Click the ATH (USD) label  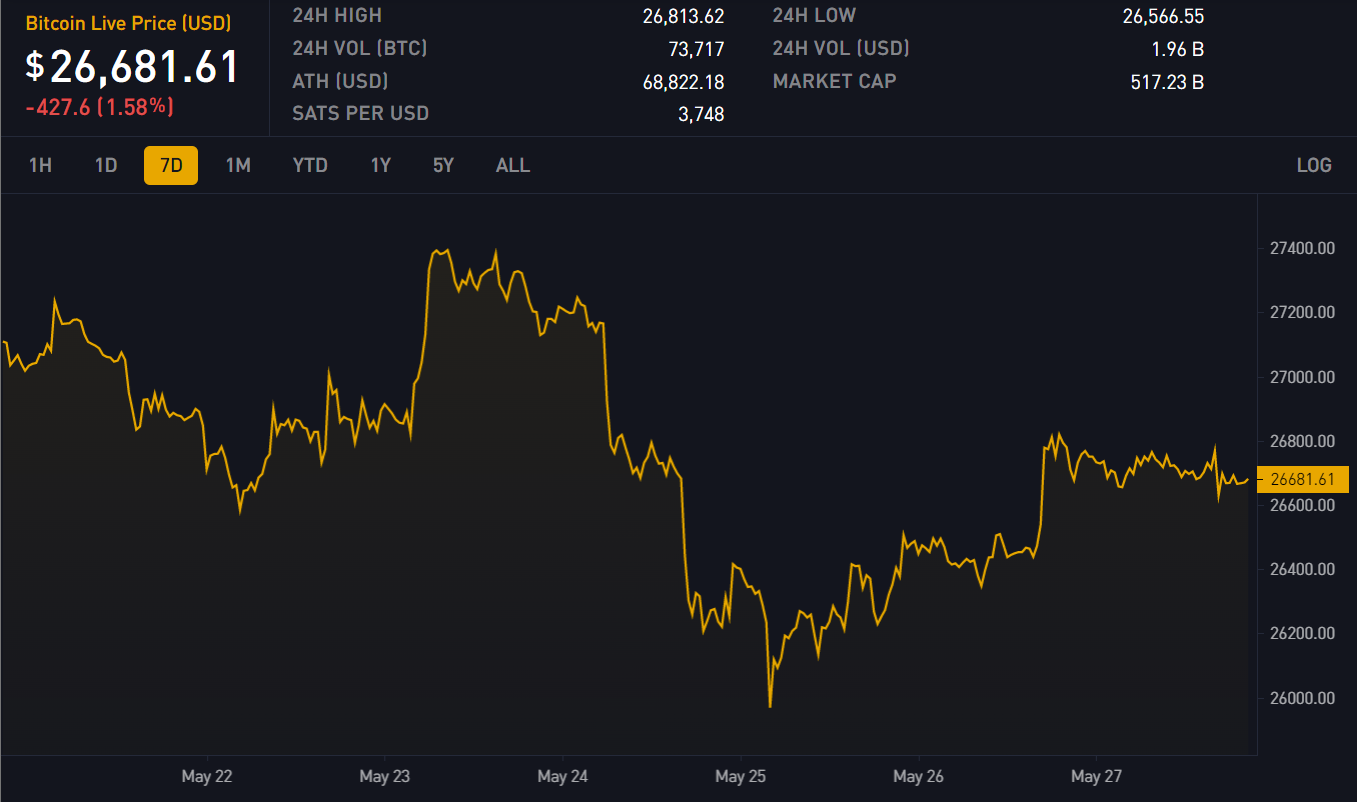[340, 82]
